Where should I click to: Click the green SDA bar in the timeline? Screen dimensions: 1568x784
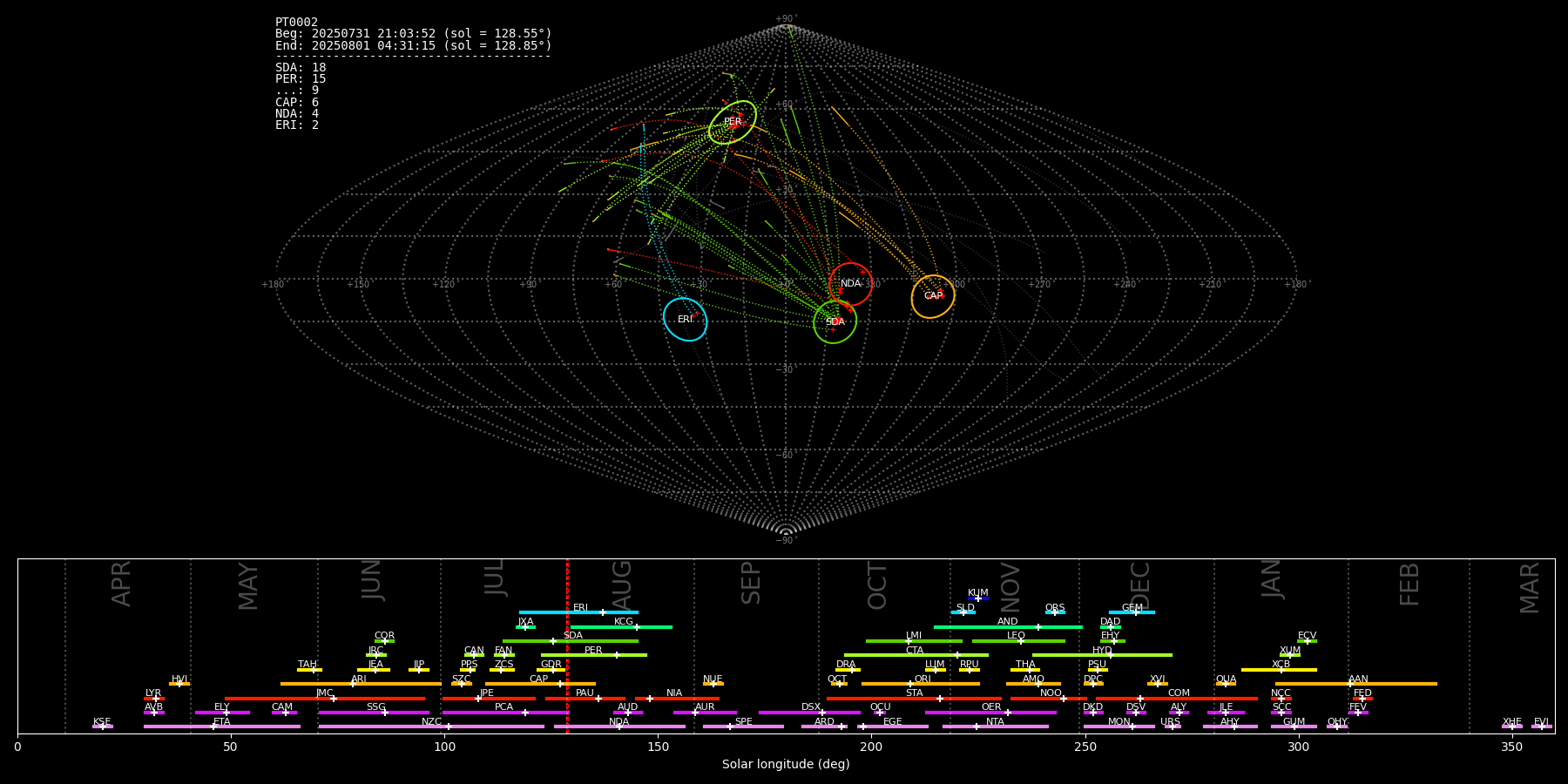click(571, 641)
